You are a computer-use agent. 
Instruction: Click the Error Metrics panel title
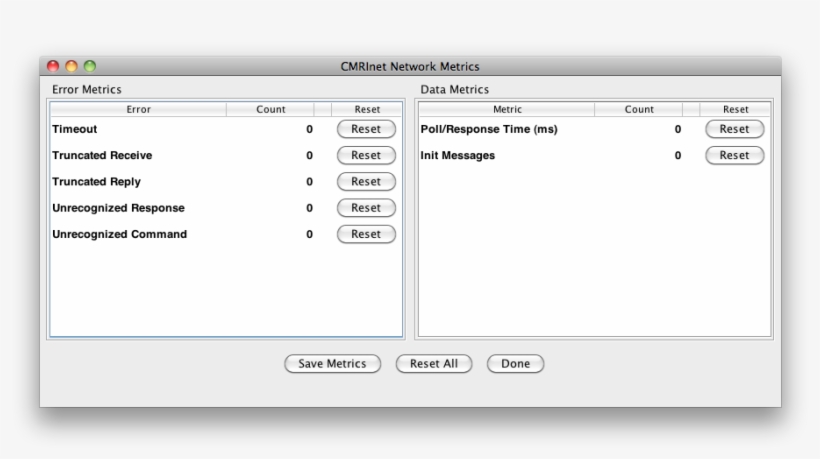pyautogui.click(x=87, y=89)
